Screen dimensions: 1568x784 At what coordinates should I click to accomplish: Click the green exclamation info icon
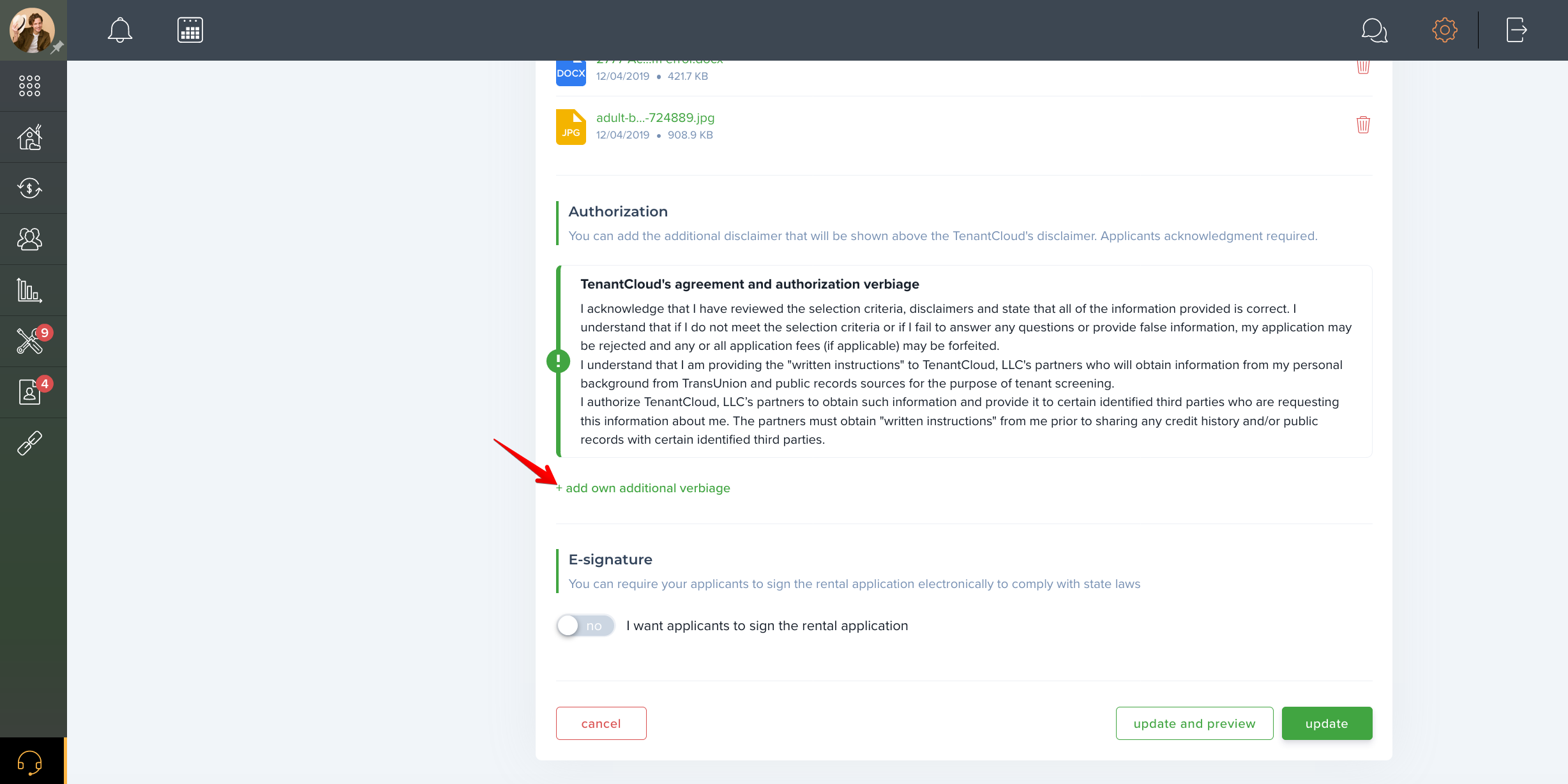tap(558, 361)
